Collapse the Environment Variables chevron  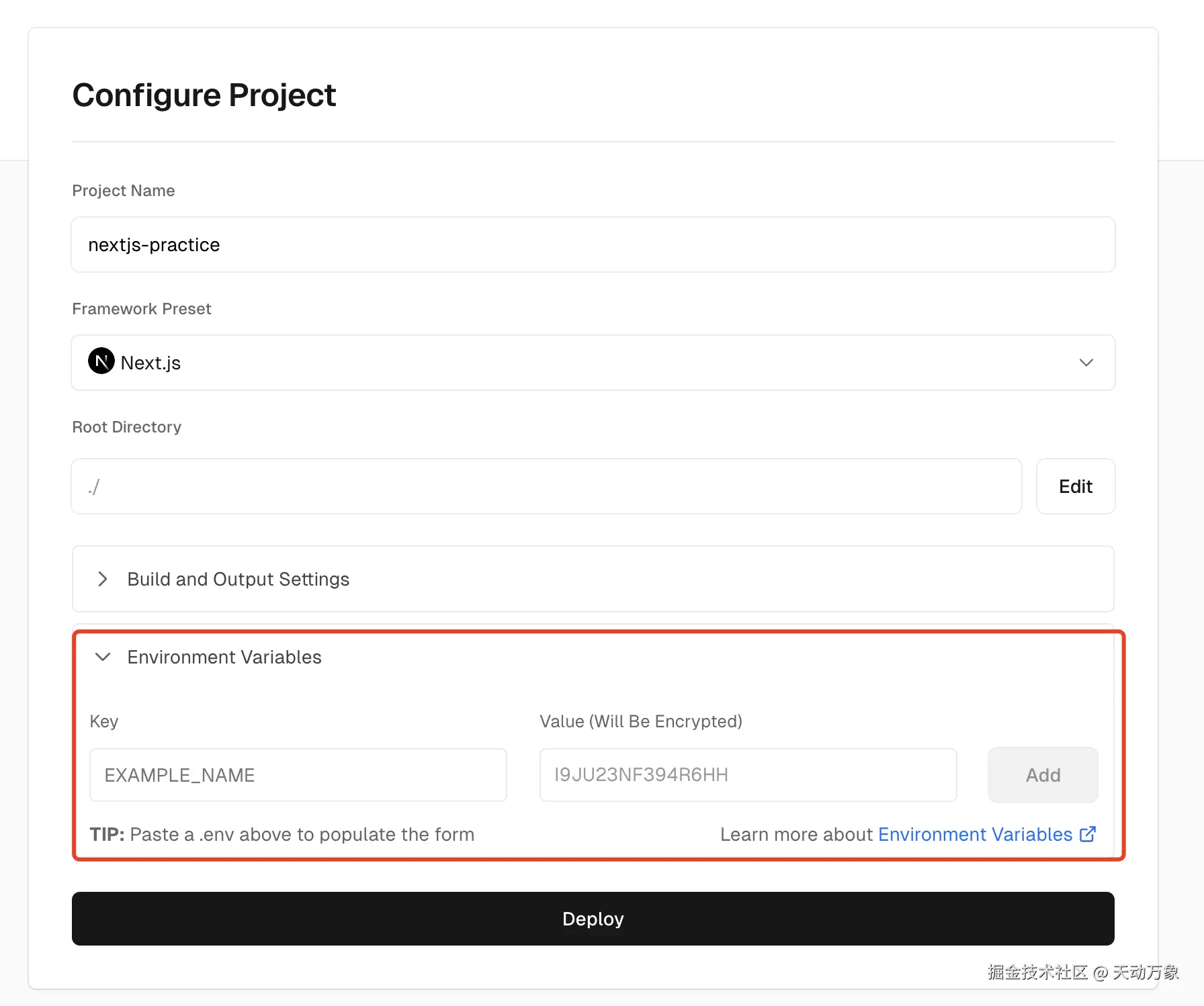(103, 657)
